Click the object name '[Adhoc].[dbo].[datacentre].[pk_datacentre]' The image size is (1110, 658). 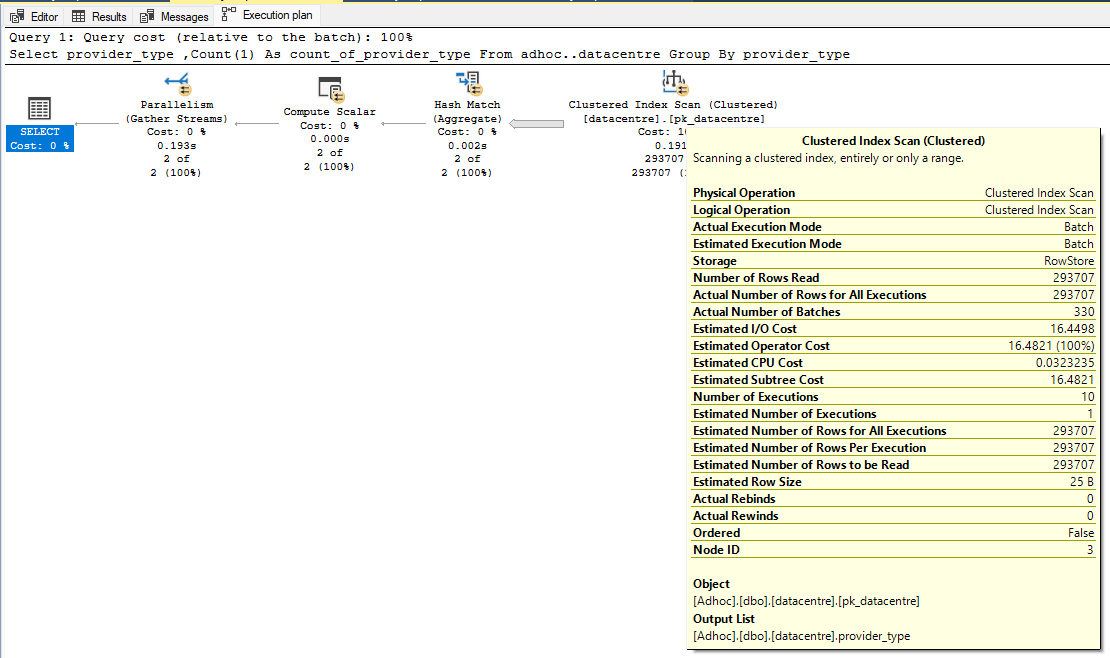point(806,601)
